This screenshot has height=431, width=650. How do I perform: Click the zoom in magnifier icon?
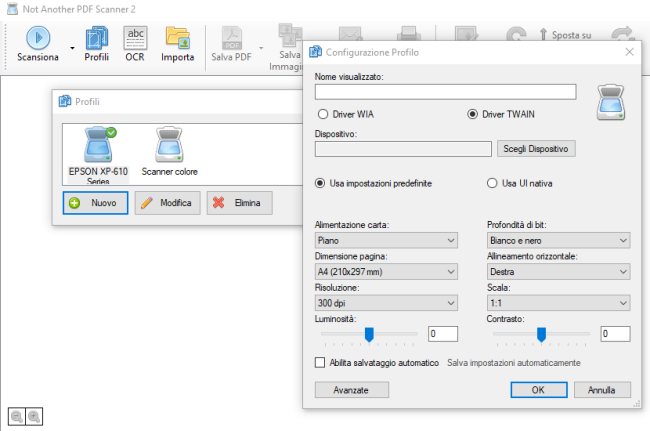click(34, 415)
